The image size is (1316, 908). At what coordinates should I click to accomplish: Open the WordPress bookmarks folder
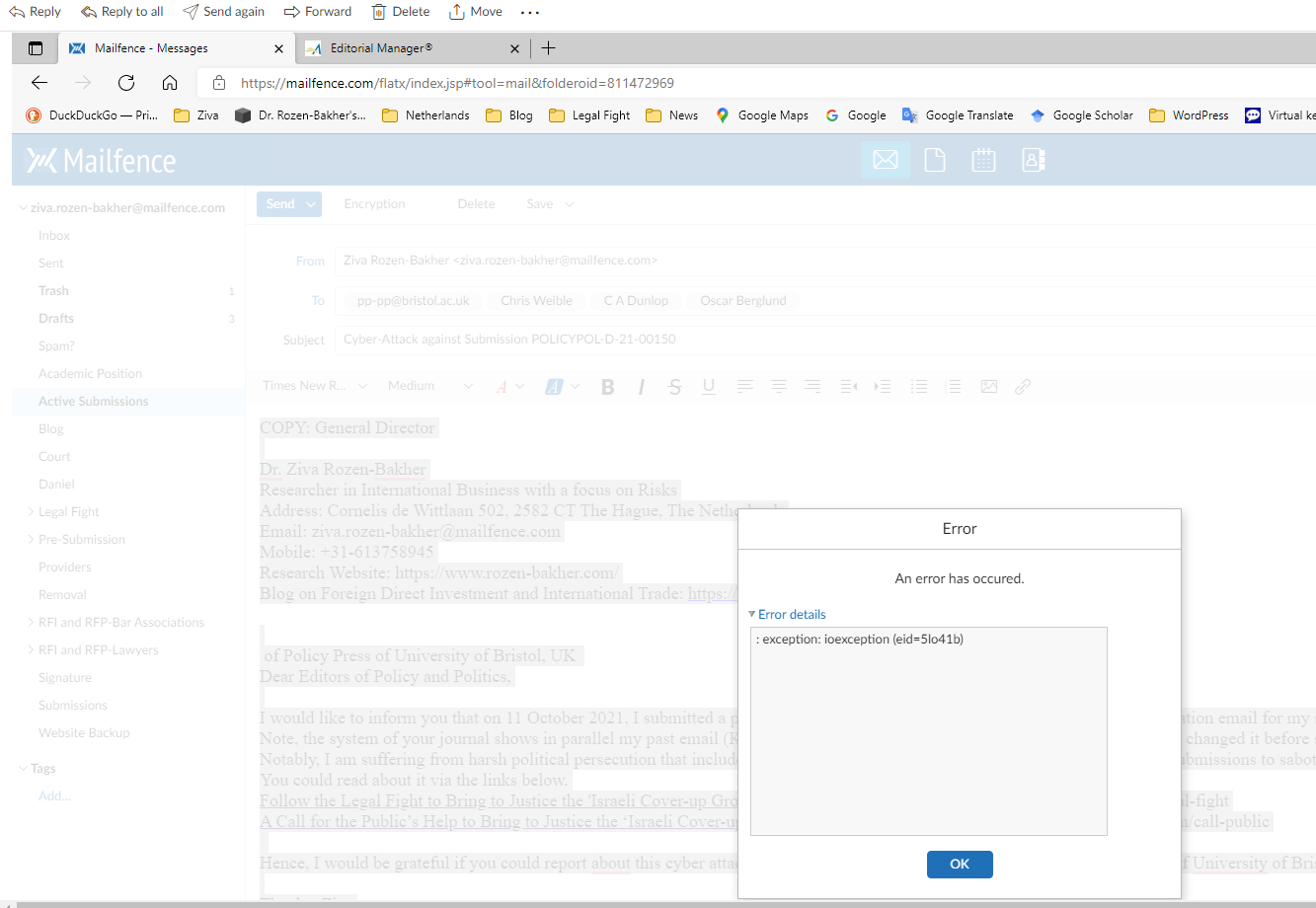1189,115
